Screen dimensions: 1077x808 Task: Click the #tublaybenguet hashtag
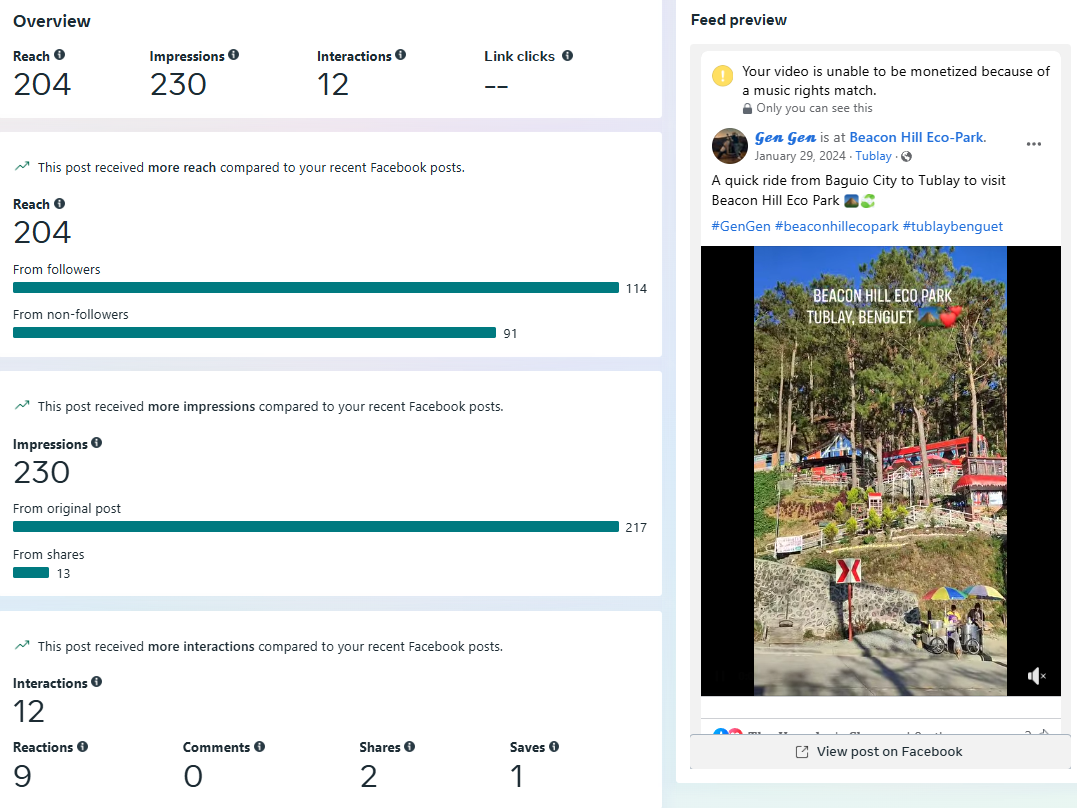click(952, 227)
